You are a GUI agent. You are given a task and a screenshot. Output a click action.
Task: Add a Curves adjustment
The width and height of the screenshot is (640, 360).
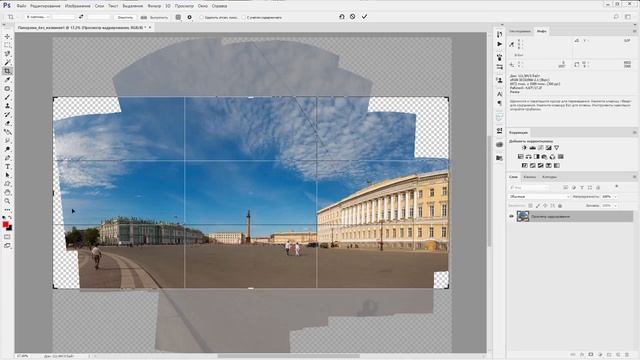(x=540, y=148)
